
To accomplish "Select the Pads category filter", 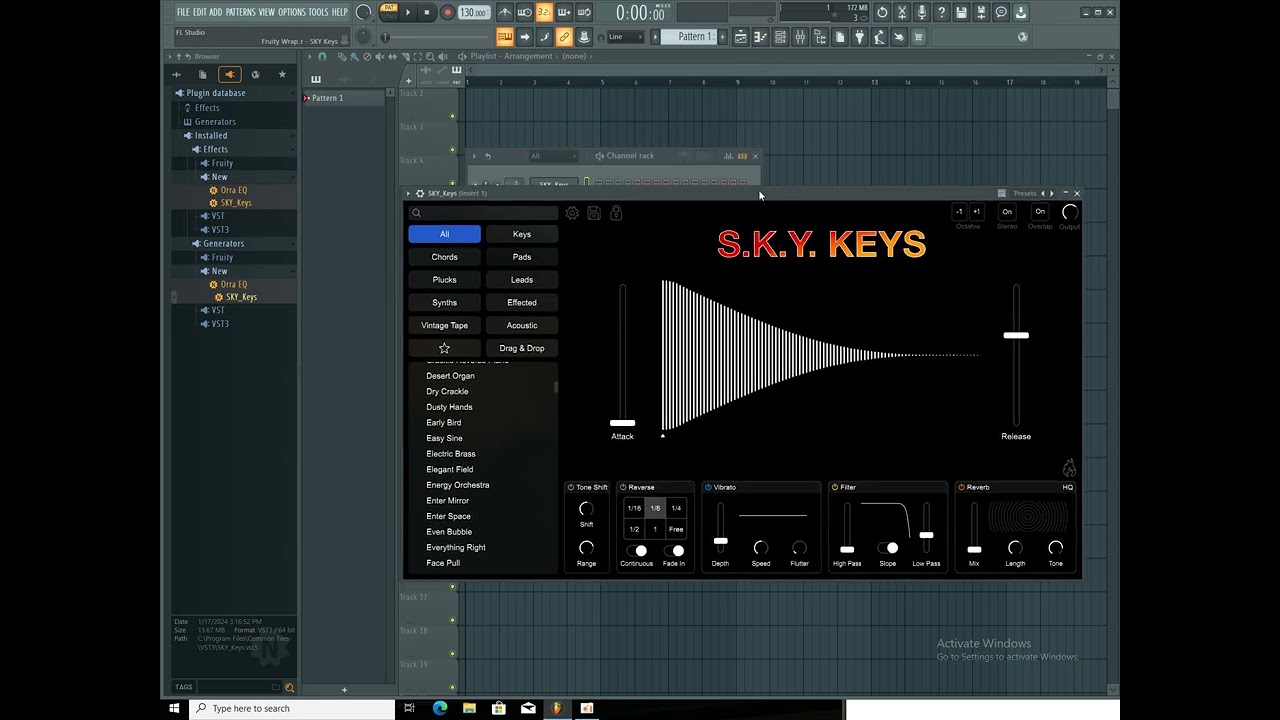I will coord(522,257).
